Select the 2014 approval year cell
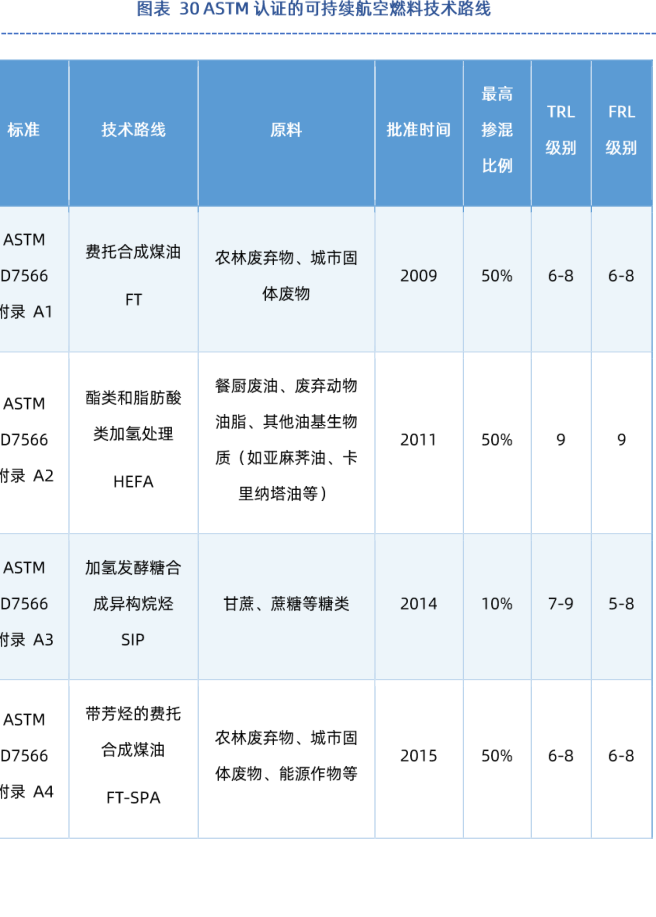The width and height of the screenshot is (656, 917). click(418, 604)
